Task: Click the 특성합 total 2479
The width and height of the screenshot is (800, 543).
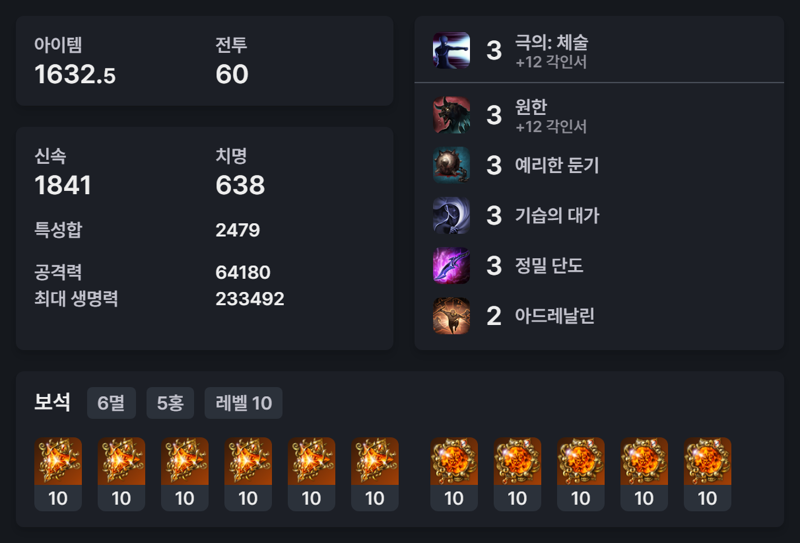Action: [238, 230]
